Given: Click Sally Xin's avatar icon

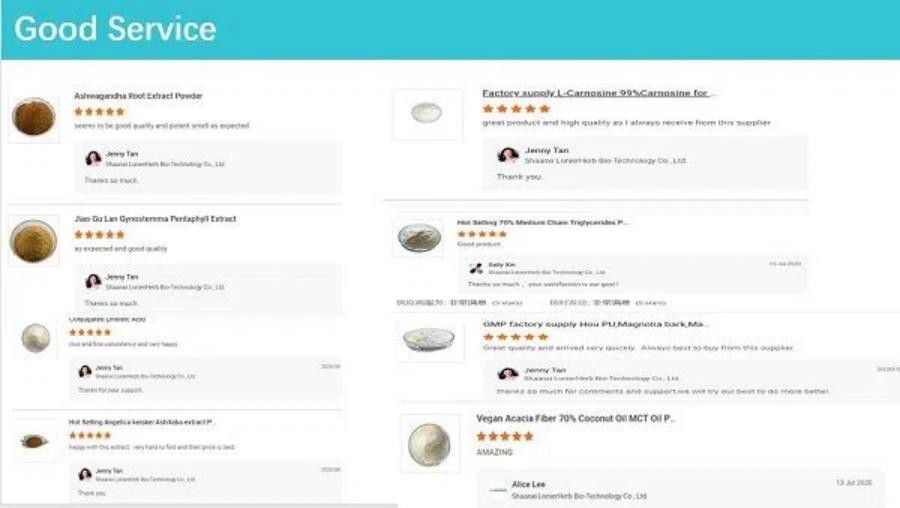Looking at the screenshot, I should (476, 268).
